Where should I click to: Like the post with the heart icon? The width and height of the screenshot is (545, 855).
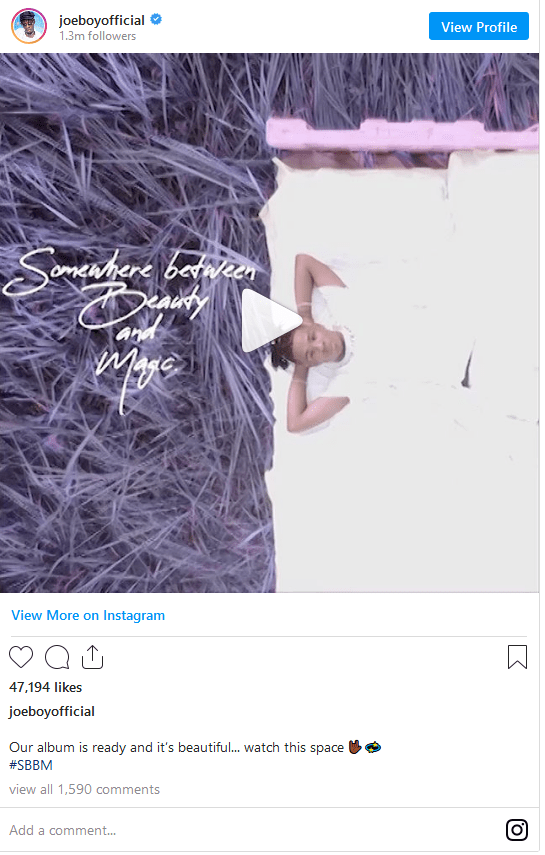click(x=21, y=657)
